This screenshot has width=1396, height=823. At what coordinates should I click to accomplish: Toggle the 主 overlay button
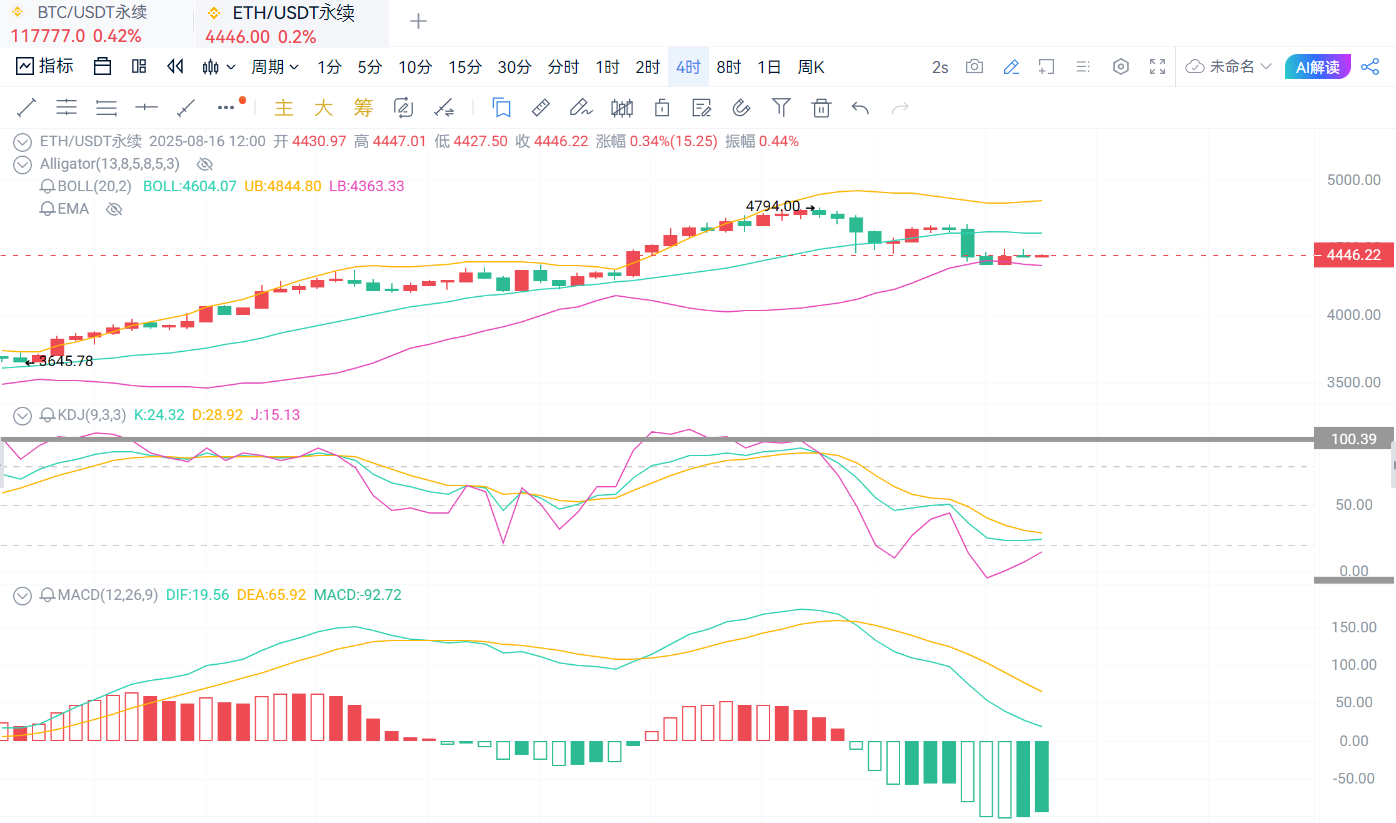284,107
